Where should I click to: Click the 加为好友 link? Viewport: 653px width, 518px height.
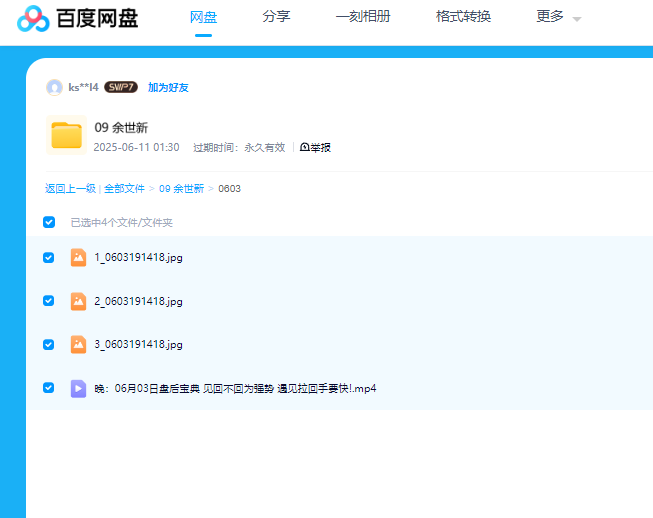point(168,87)
